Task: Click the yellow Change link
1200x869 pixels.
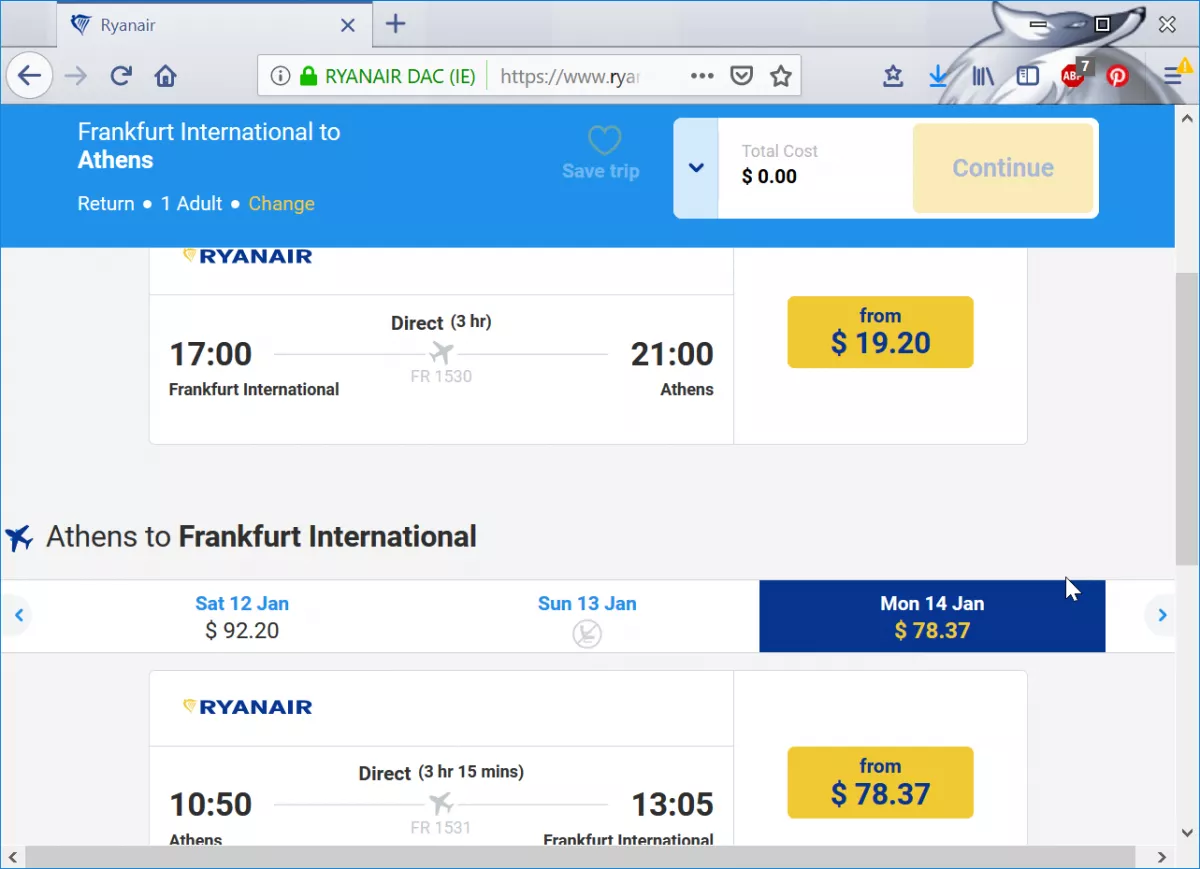Action: coord(281,203)
